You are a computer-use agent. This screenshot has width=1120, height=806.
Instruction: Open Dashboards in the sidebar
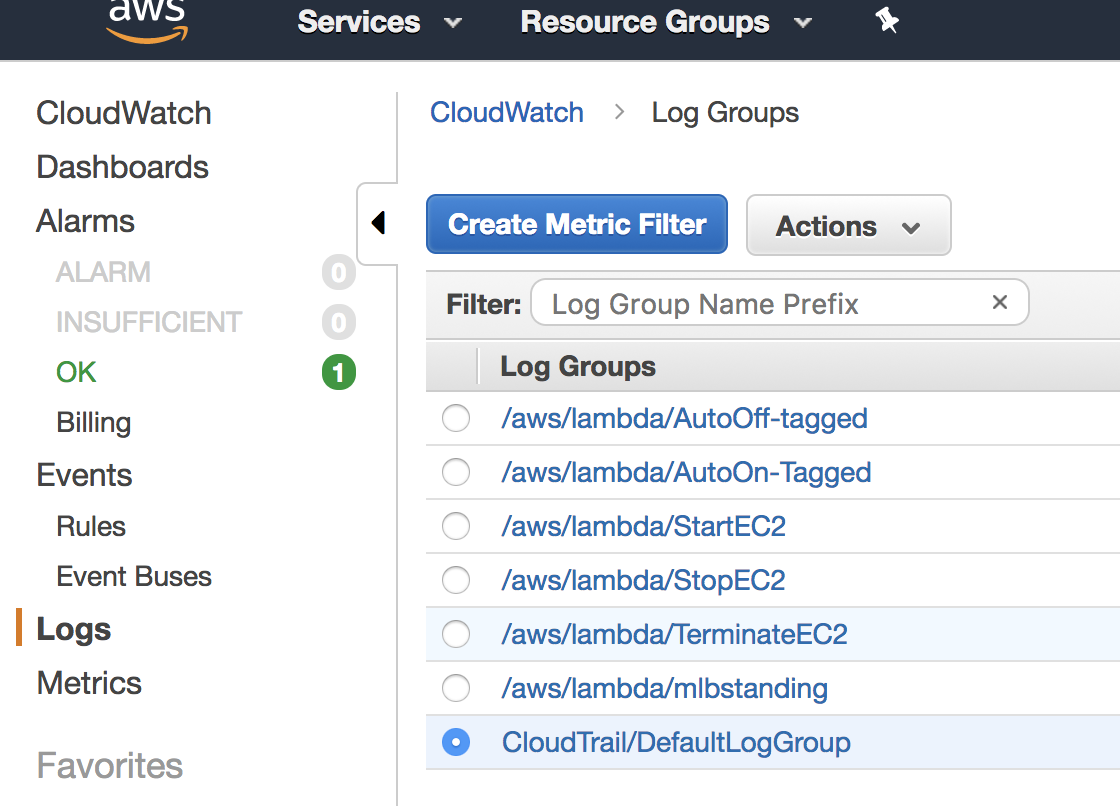[122, 167]
